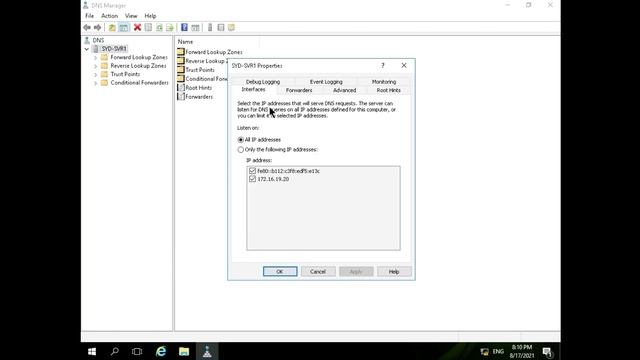Click the network icon in system tray

(484, 351)
